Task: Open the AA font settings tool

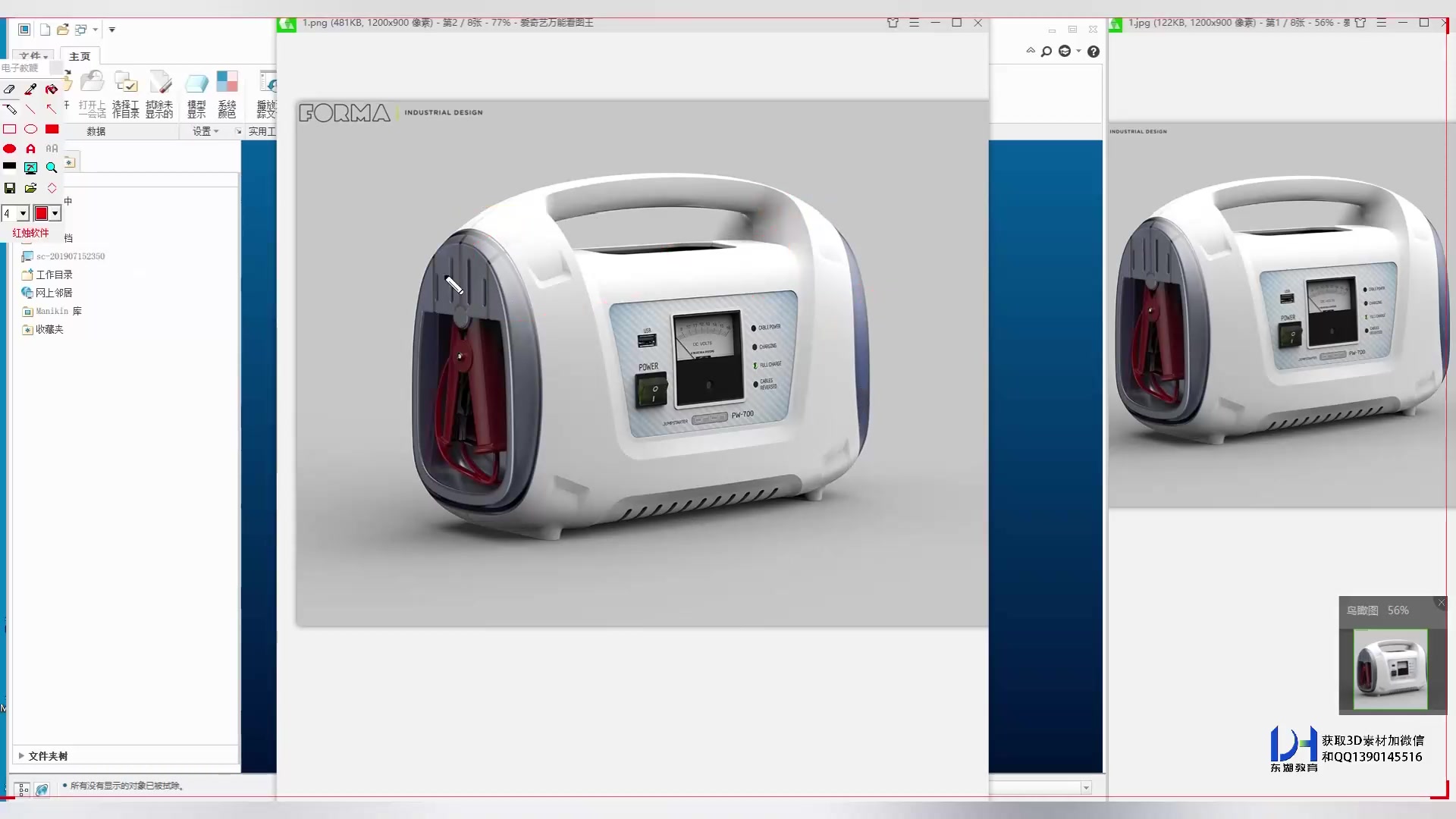Action: 52,149
